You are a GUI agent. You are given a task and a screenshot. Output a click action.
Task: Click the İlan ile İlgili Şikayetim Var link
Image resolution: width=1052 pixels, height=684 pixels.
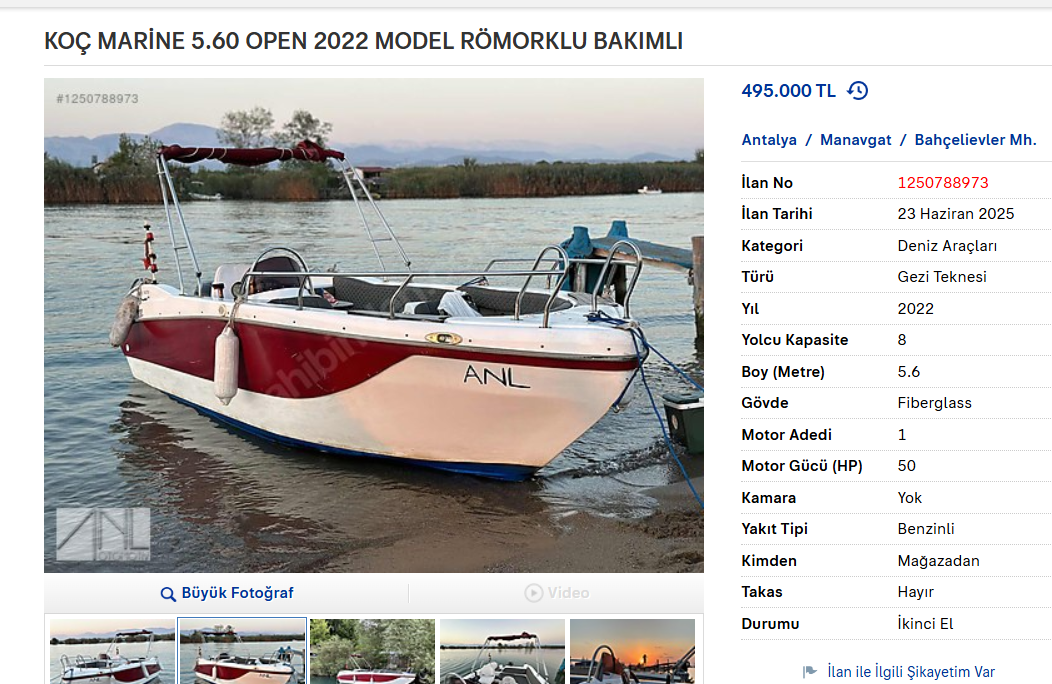910,671
